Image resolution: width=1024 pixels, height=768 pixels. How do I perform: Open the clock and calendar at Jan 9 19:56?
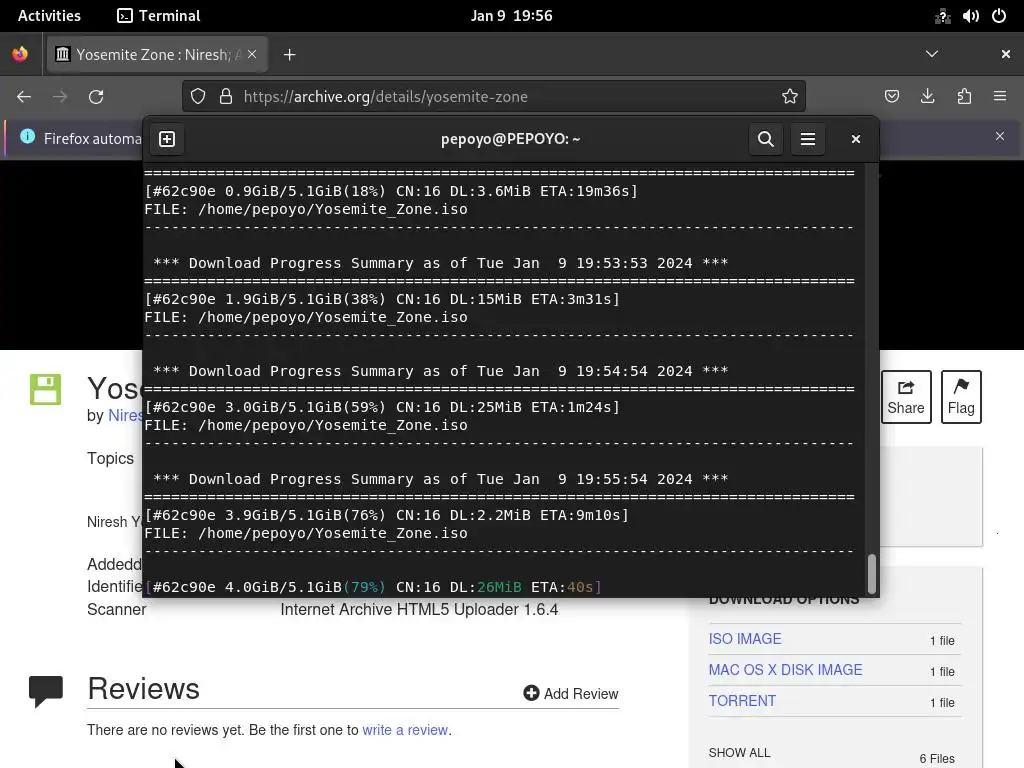tap(511, 16)
